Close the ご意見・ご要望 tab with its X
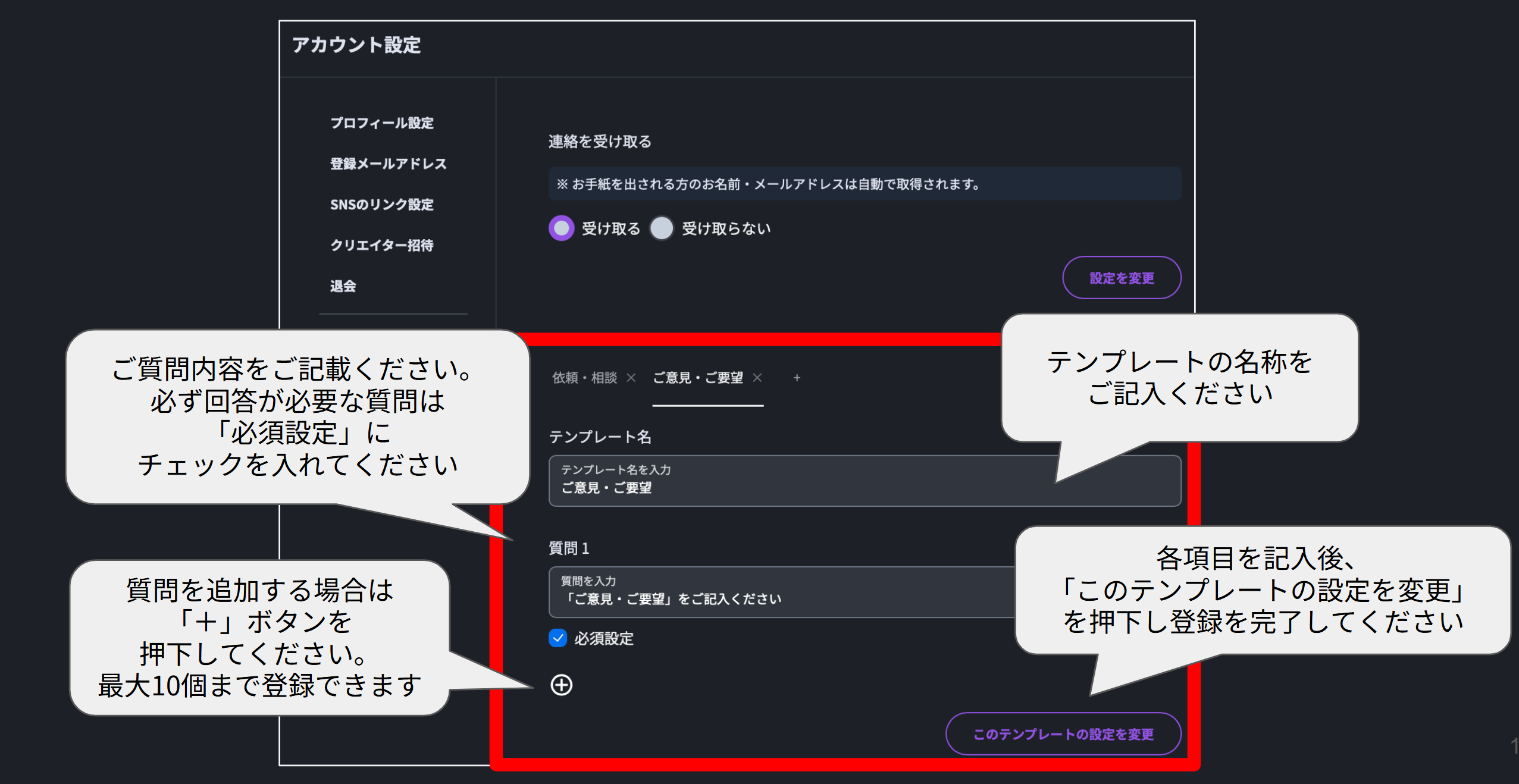The height and width of the screenshot is (784, 1519). point(757,378)
